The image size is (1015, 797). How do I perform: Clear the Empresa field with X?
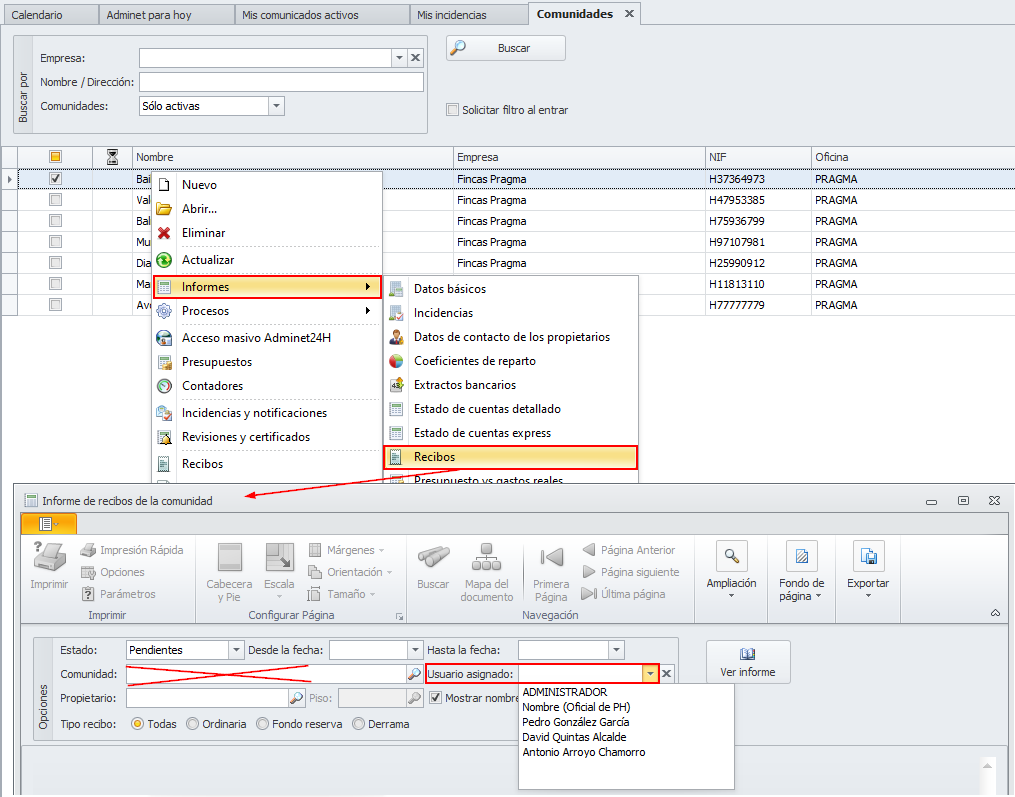coord(416,58)
